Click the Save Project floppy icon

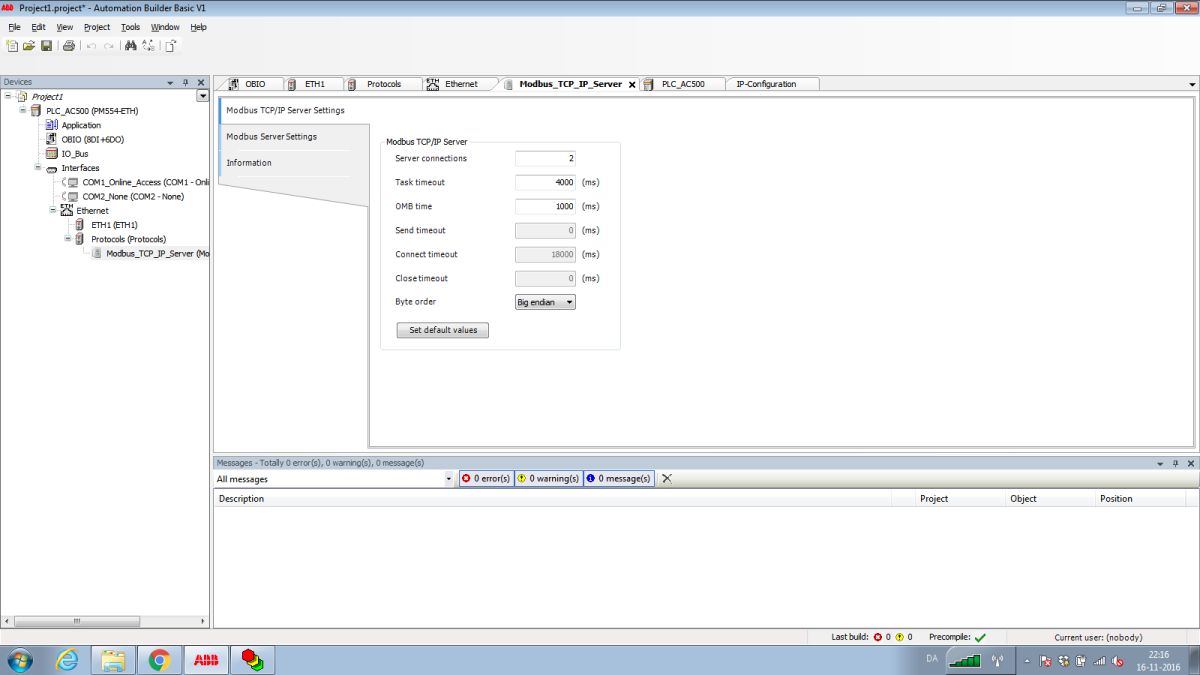pos(46,46)
